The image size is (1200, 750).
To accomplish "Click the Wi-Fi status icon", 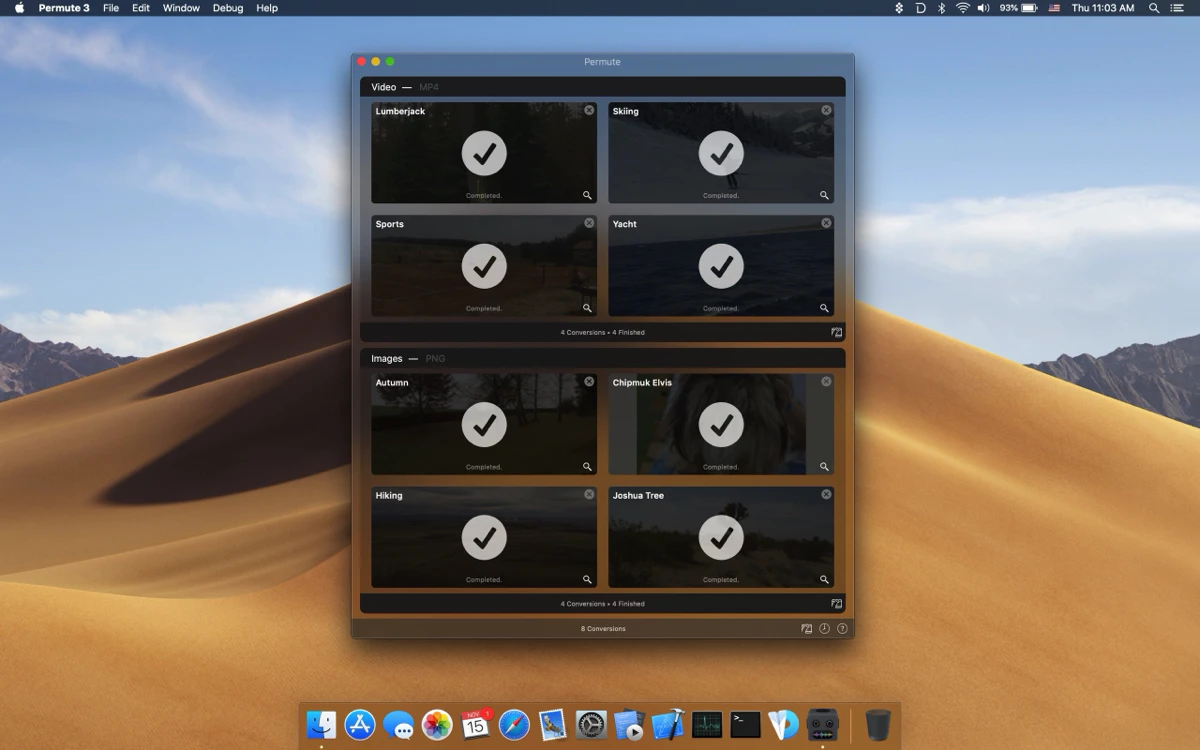I will coord(963,8).
